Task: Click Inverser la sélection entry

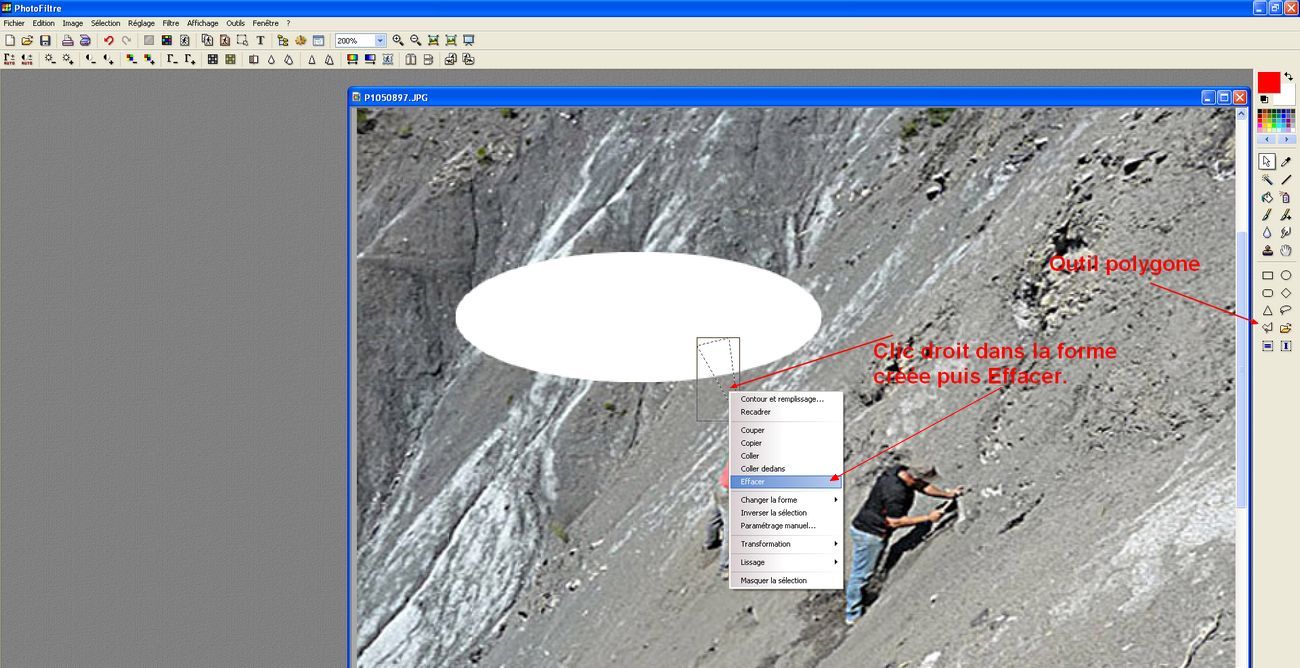Action: pos(786,513)
